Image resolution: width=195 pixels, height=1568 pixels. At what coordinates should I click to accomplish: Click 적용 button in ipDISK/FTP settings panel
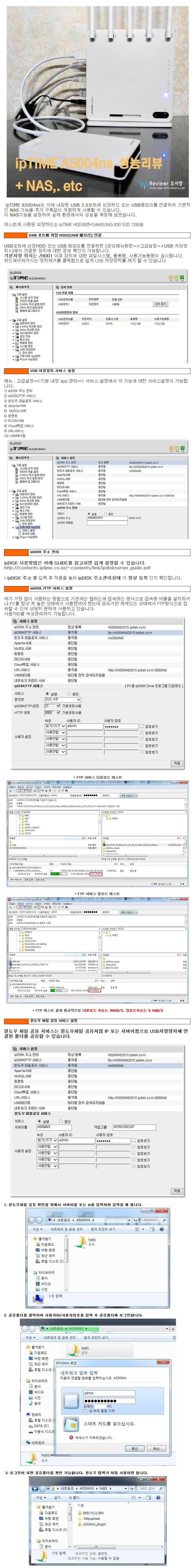tap(177, 763)
